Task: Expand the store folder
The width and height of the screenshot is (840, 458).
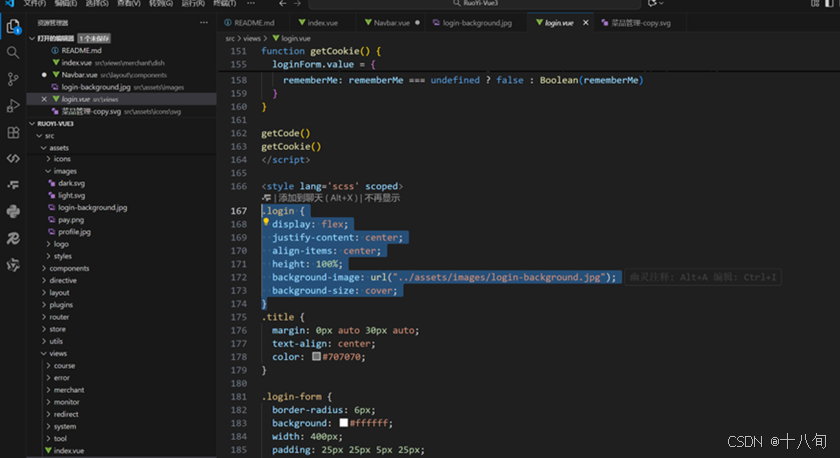Action: [43, 329]
